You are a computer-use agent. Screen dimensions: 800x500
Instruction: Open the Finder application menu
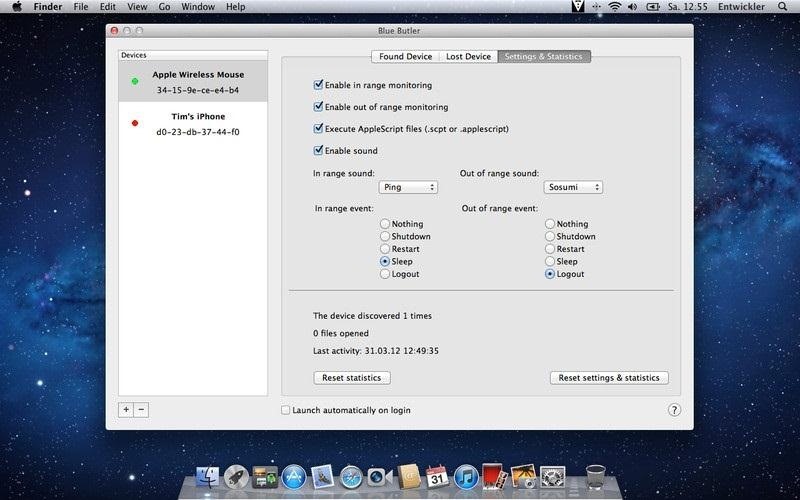pos(48,7)
